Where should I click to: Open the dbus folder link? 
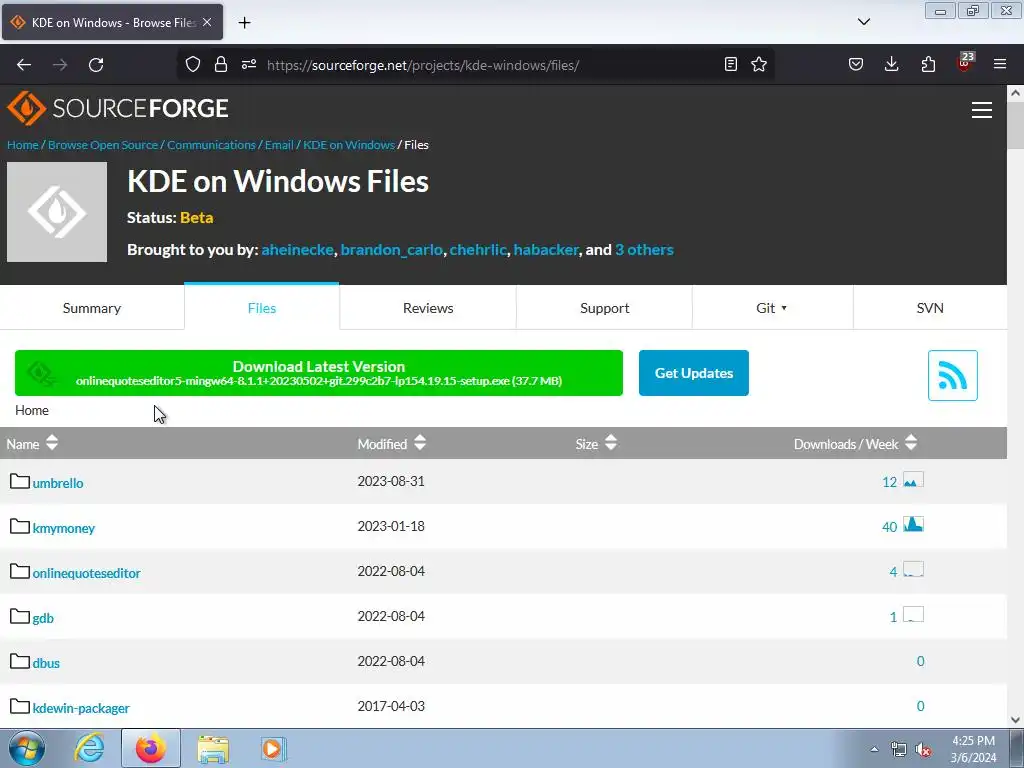pyautogui.click(x=46, y=663)
